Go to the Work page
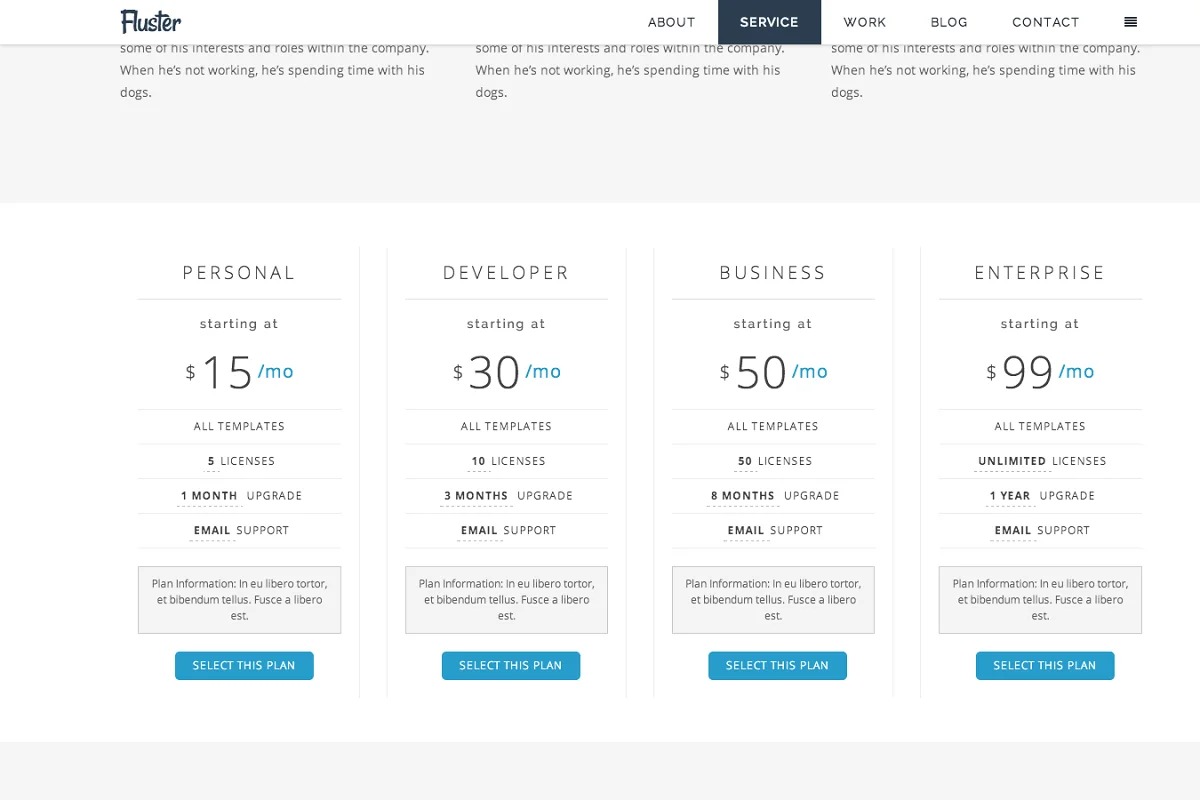This screenshot has height=800, width=1200. [x=864, y=22]
